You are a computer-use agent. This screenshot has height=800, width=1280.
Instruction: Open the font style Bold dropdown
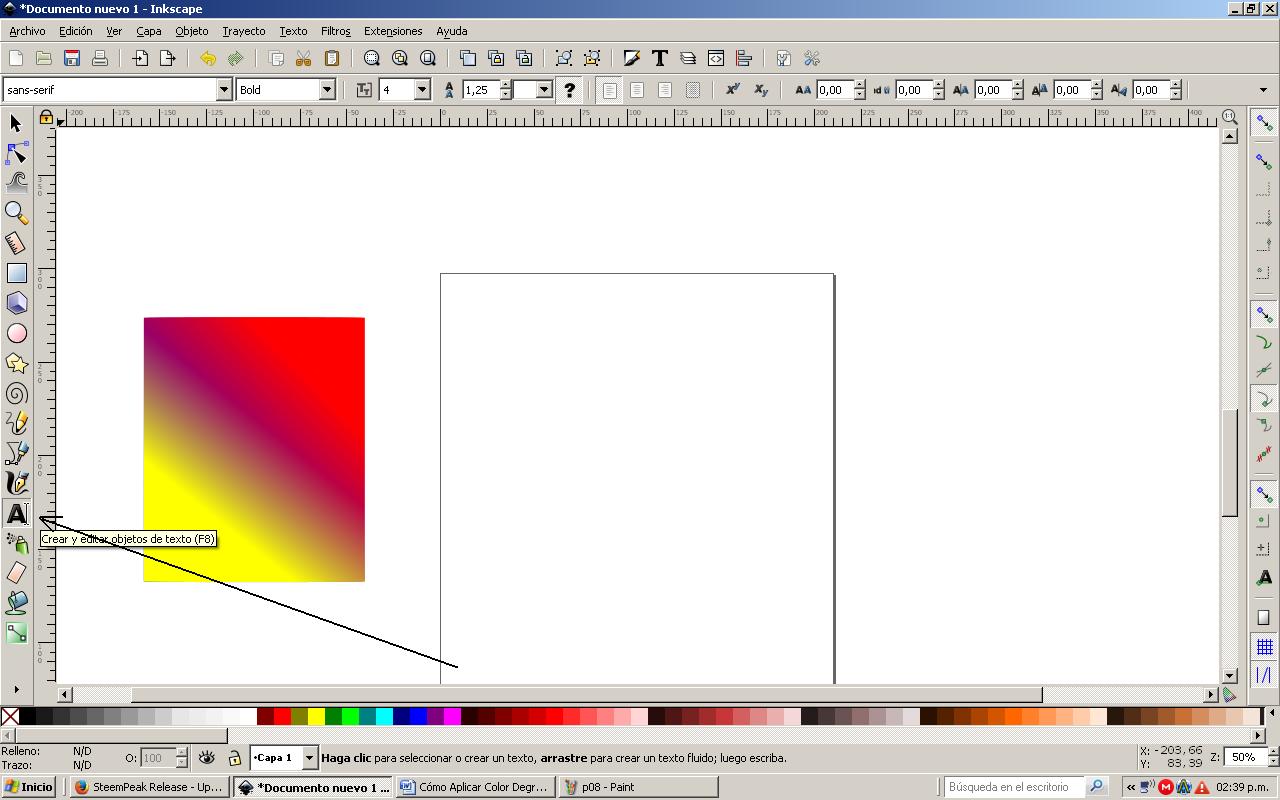pyautogui.click(x=326, y=90)
